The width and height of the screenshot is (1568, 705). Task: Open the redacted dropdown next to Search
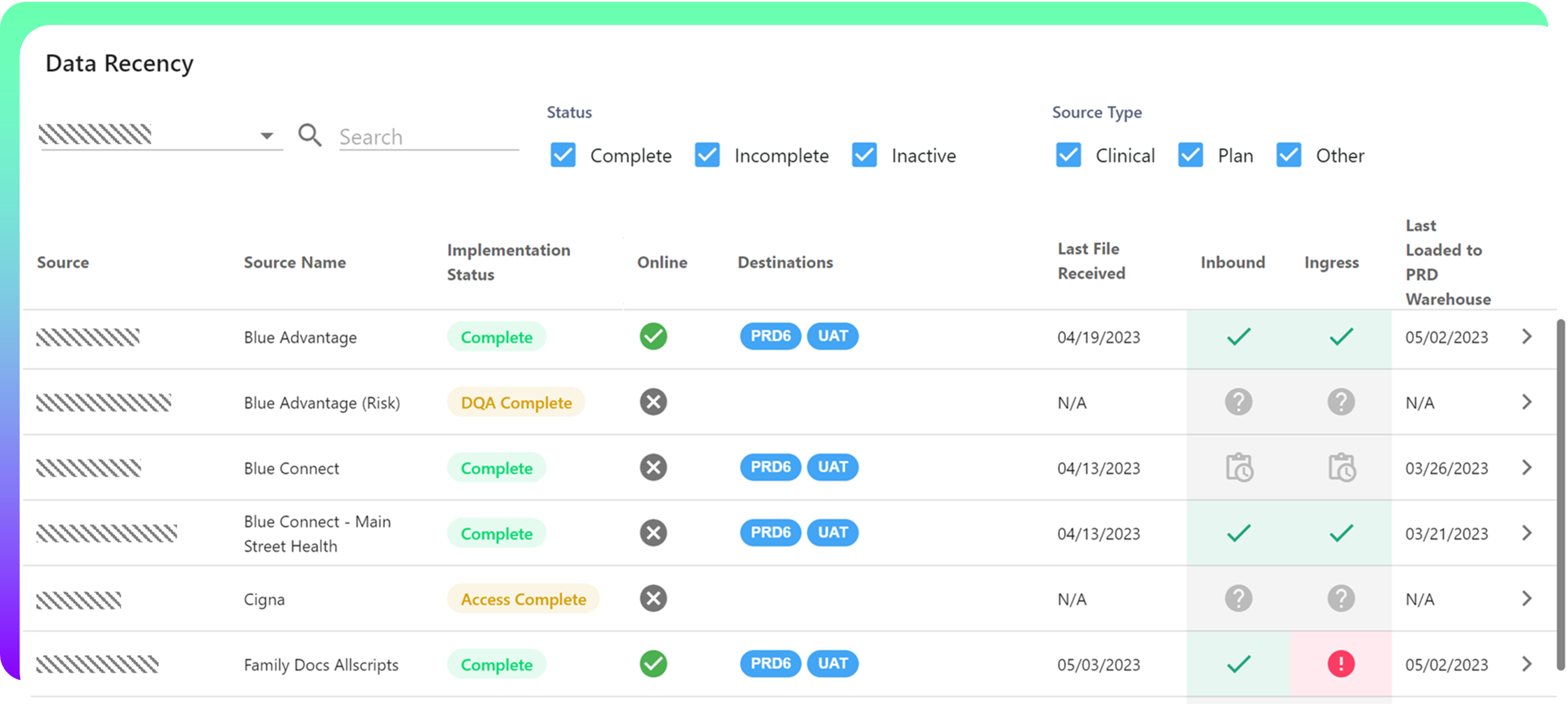tap(266, 135)
